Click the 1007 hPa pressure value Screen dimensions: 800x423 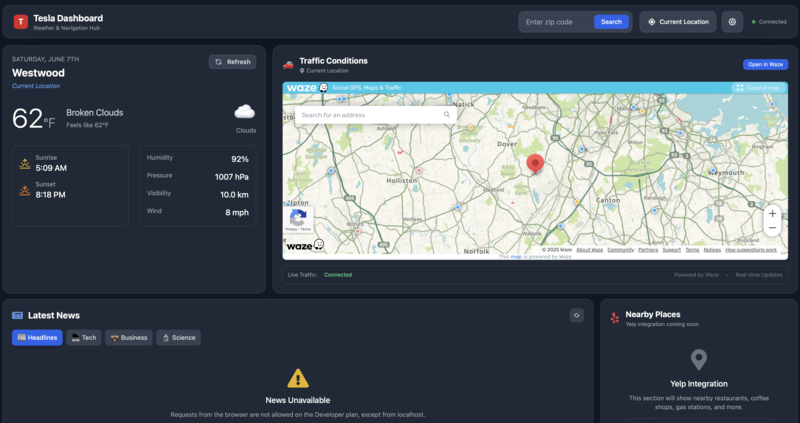[x=232, y=177]
